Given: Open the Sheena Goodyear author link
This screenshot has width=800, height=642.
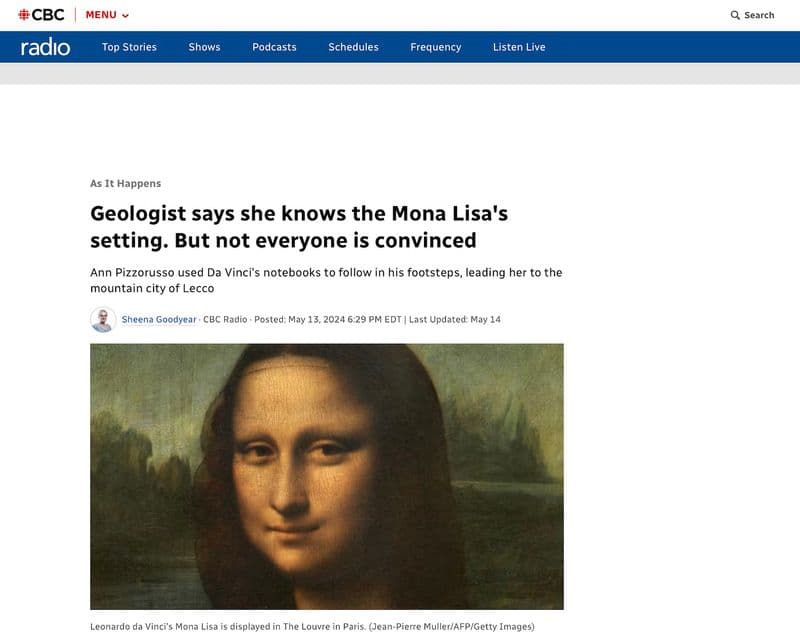Looking at the screenshot, I should [x=159, y=320].
